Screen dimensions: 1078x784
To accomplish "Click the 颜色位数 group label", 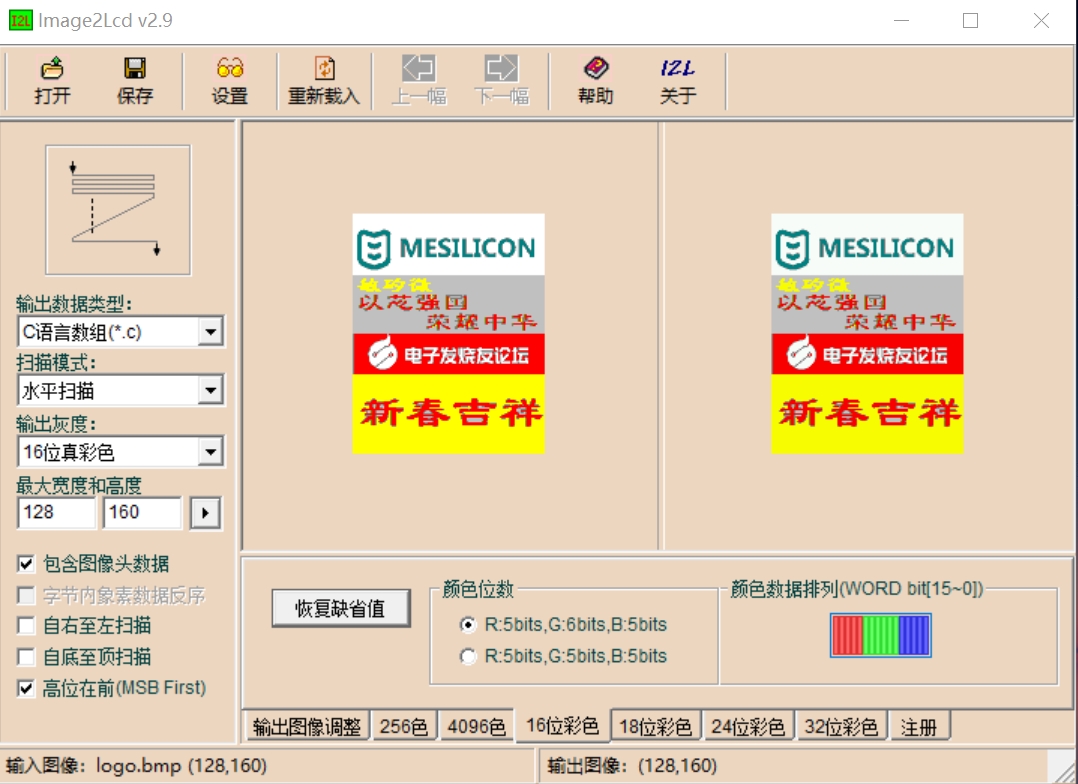I will 478,589.
